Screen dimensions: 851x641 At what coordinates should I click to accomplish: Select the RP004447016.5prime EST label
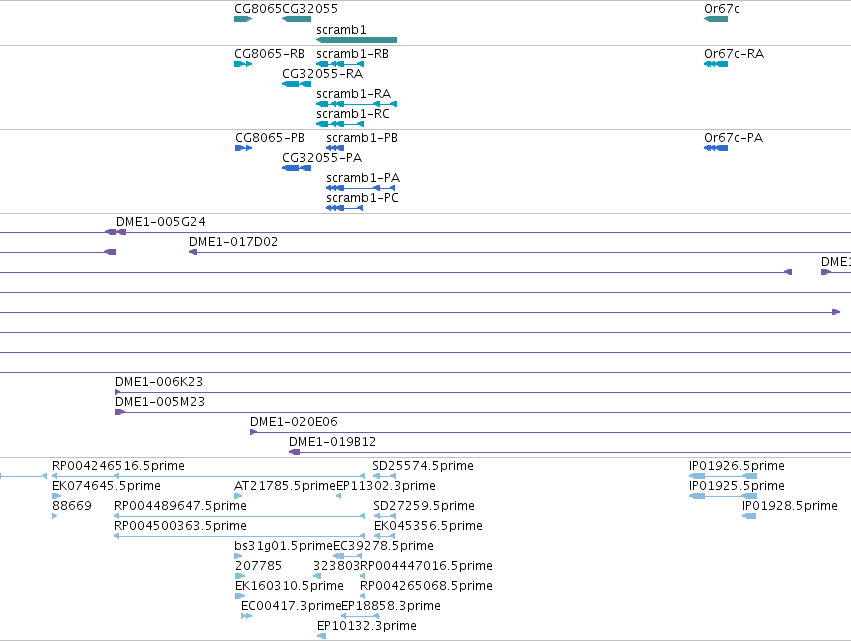click(x=427, y=567)
